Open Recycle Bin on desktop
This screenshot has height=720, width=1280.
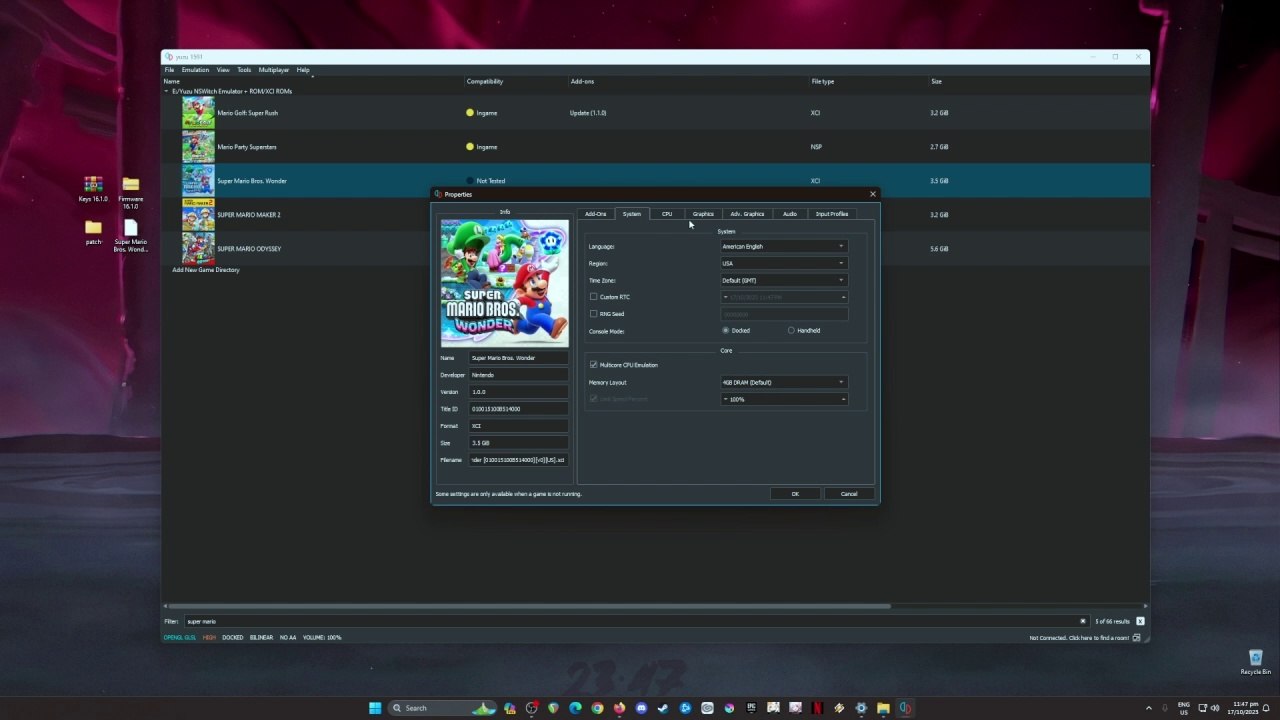click(1255, 662)
